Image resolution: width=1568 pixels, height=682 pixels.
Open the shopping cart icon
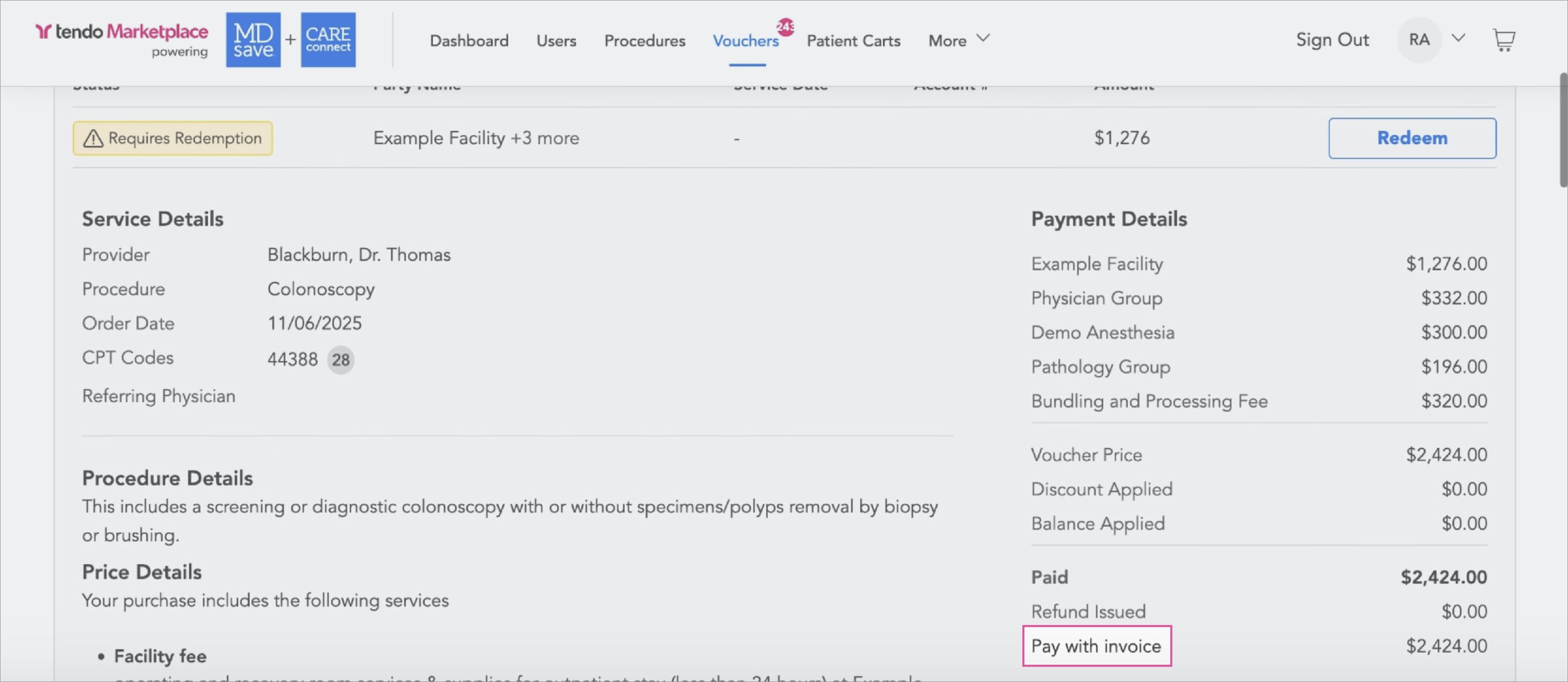pyautogui.click(x=1504, y=40)
